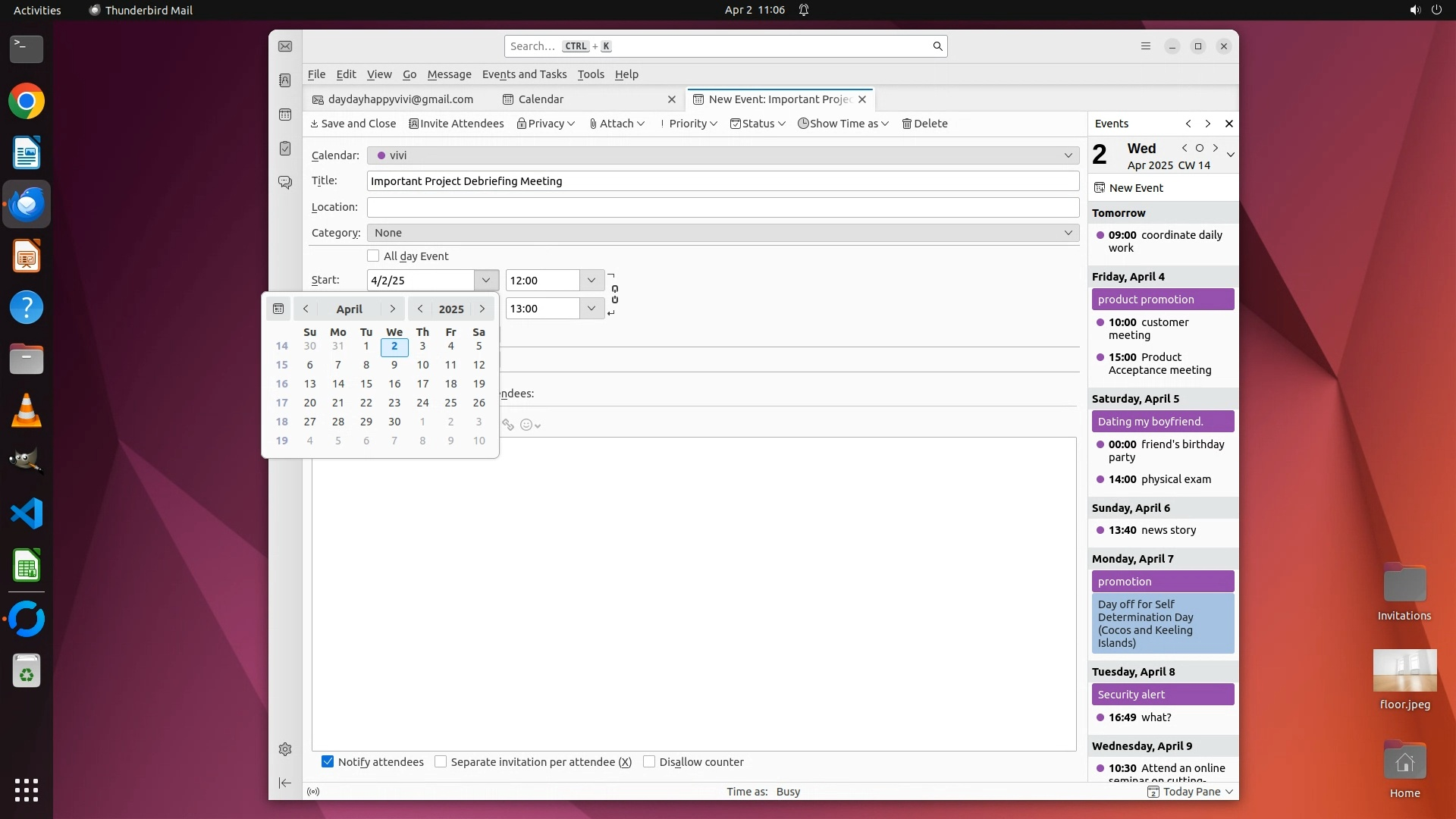Open the Events and Tasks menu
Image resolution: width=1456 pixels, height=819 pixels.
coord(524,74)
